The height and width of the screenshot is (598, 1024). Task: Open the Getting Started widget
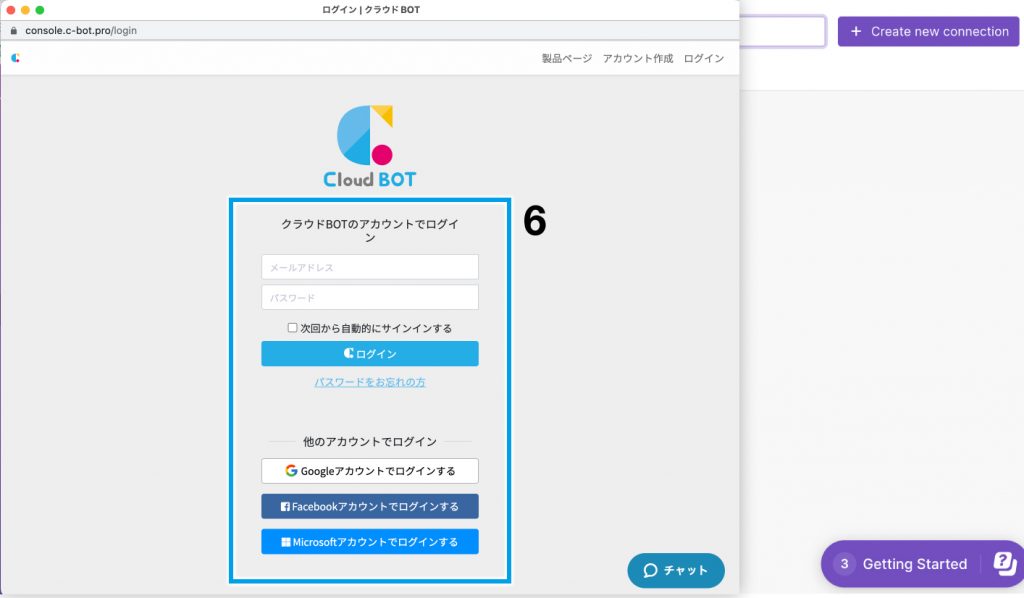pyautogui.click(x=914, y=563)
